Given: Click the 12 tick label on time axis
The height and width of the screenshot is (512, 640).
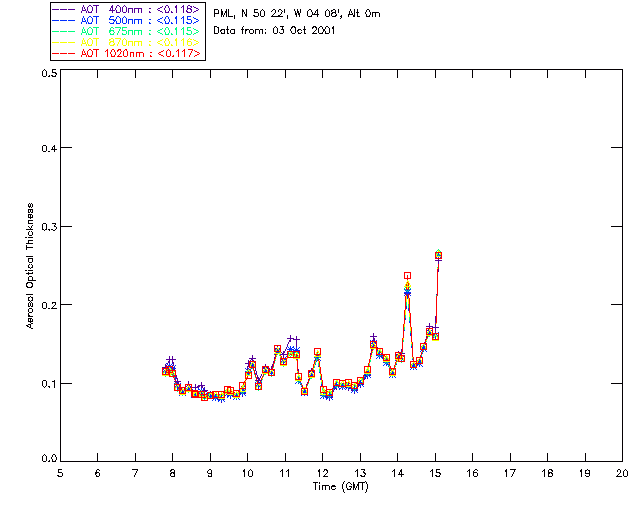Looking at the screenshot, I should (322, 473).
